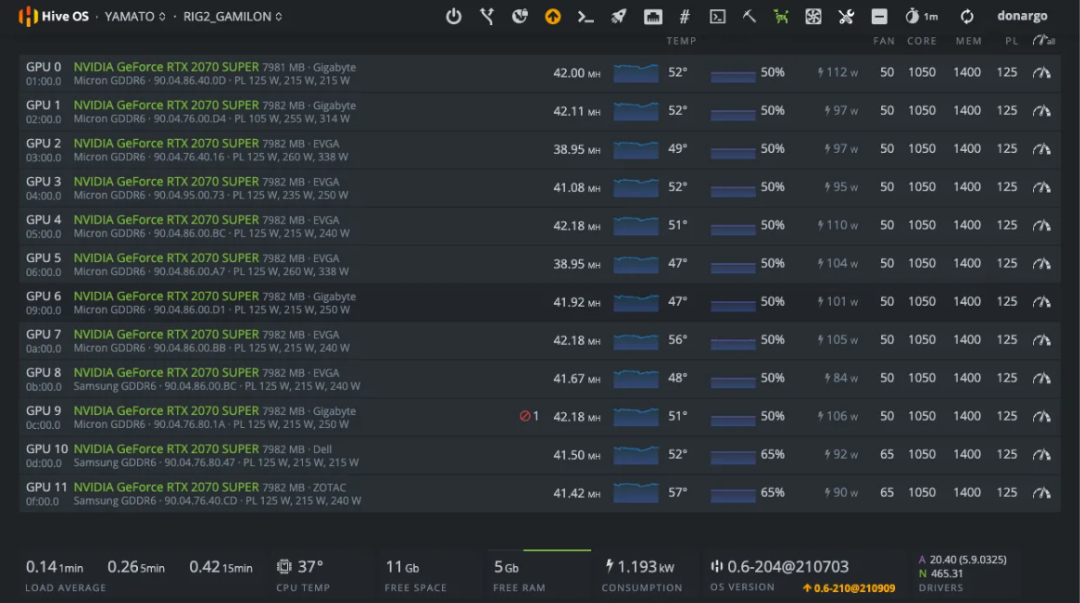Screen dimensions: 1080x603
Task: Click the 0.14 1min load average value
Action: (x=54, y=567)
